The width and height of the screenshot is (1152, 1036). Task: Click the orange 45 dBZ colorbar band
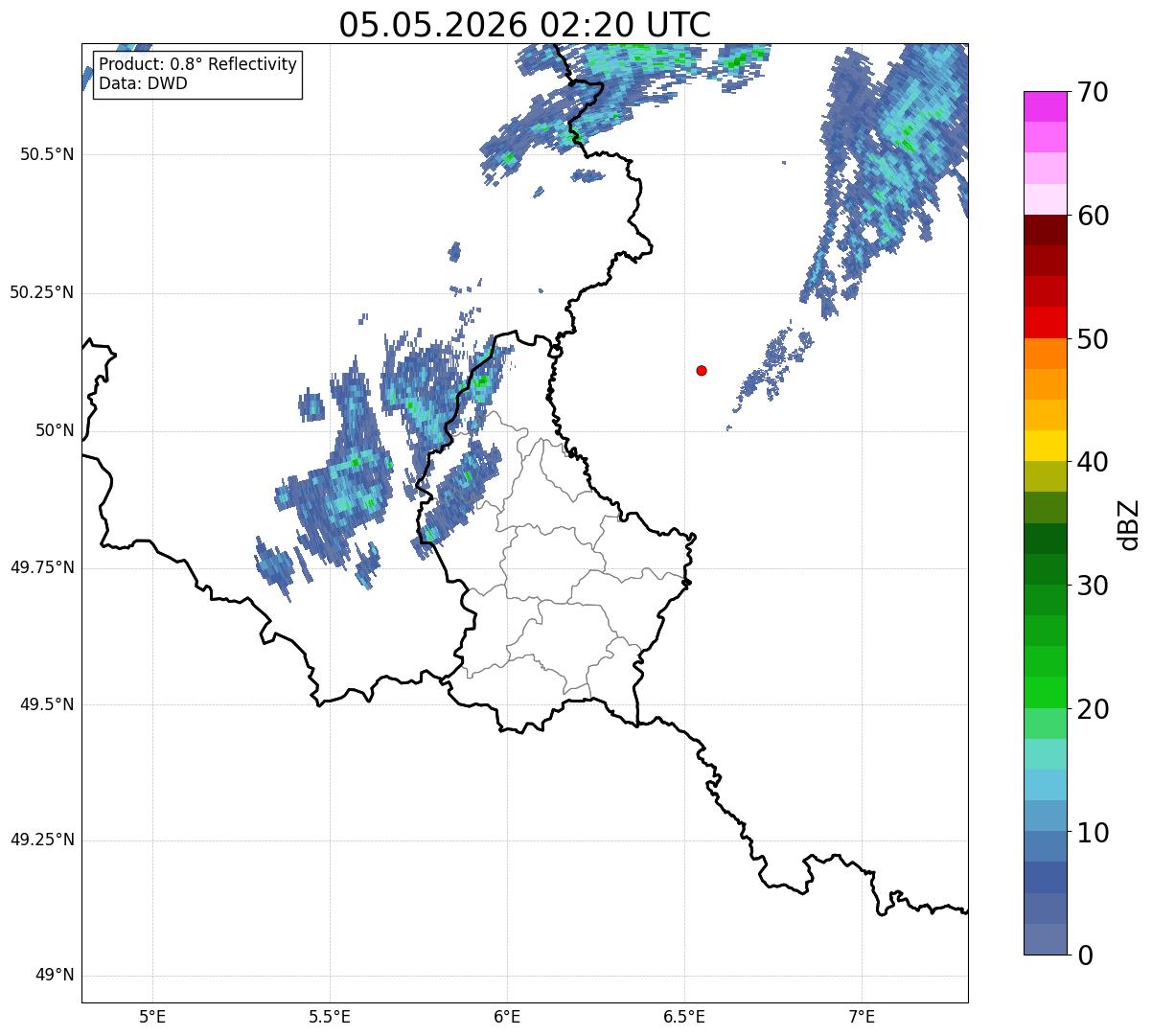1045,384
